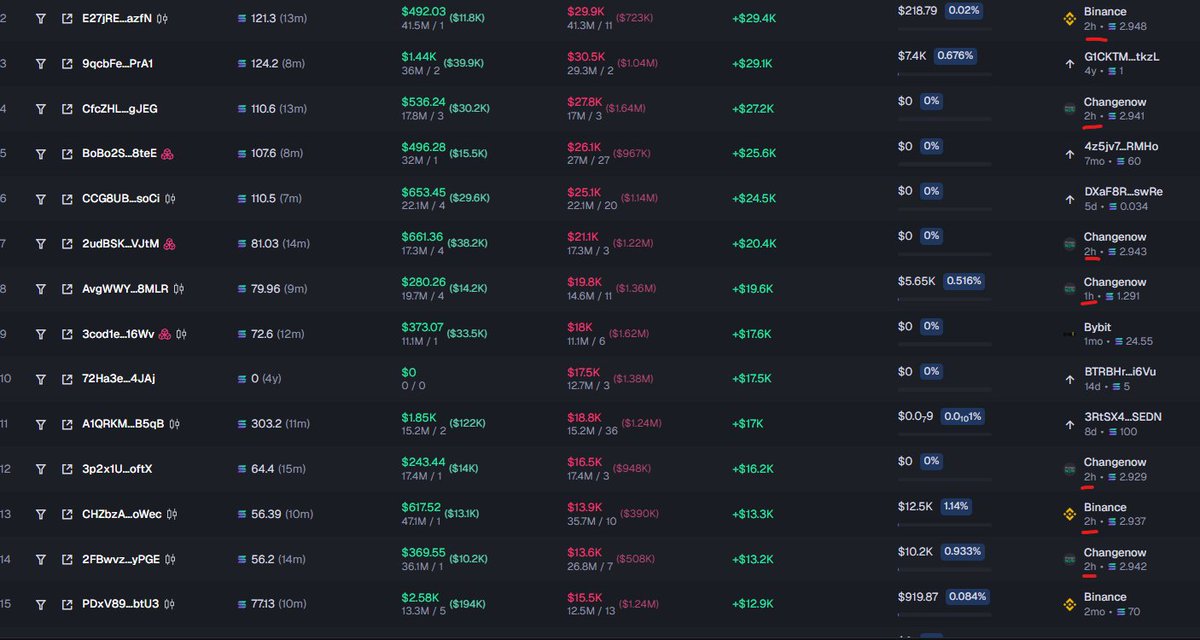Open wallet address PDxV89...btU3
1200x640 pixels.
pyautogui.click(x=121, y=604)
